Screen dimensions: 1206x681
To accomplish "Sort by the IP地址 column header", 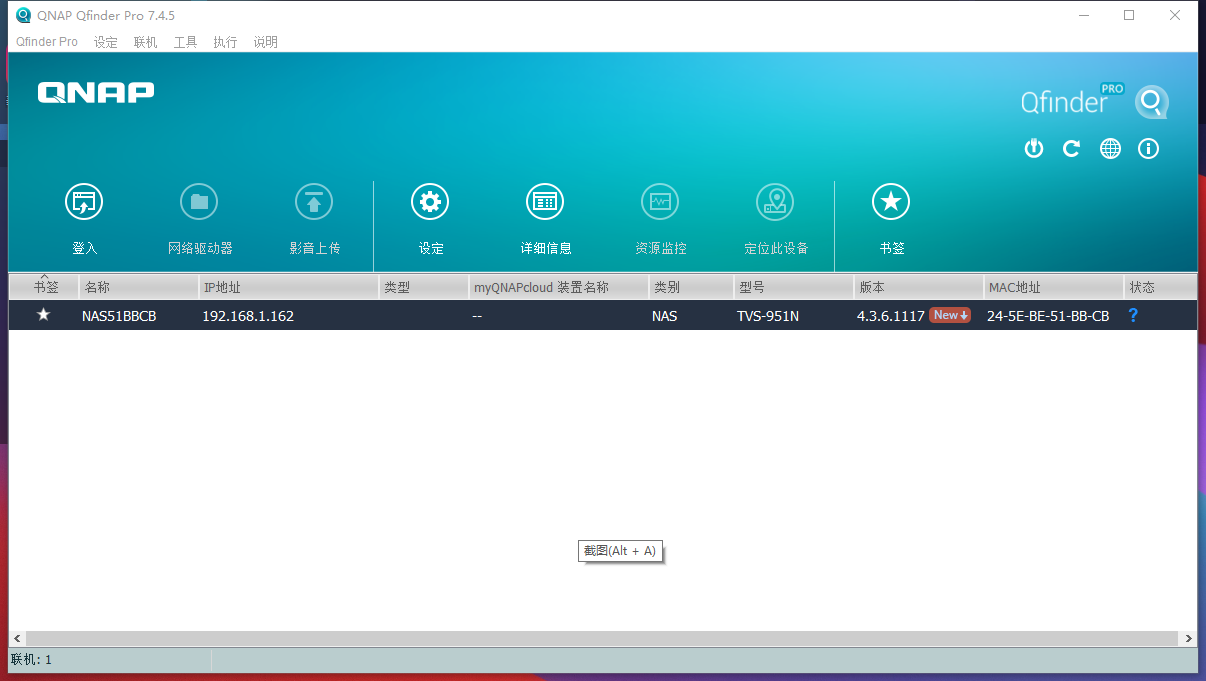I will point(289,287).
